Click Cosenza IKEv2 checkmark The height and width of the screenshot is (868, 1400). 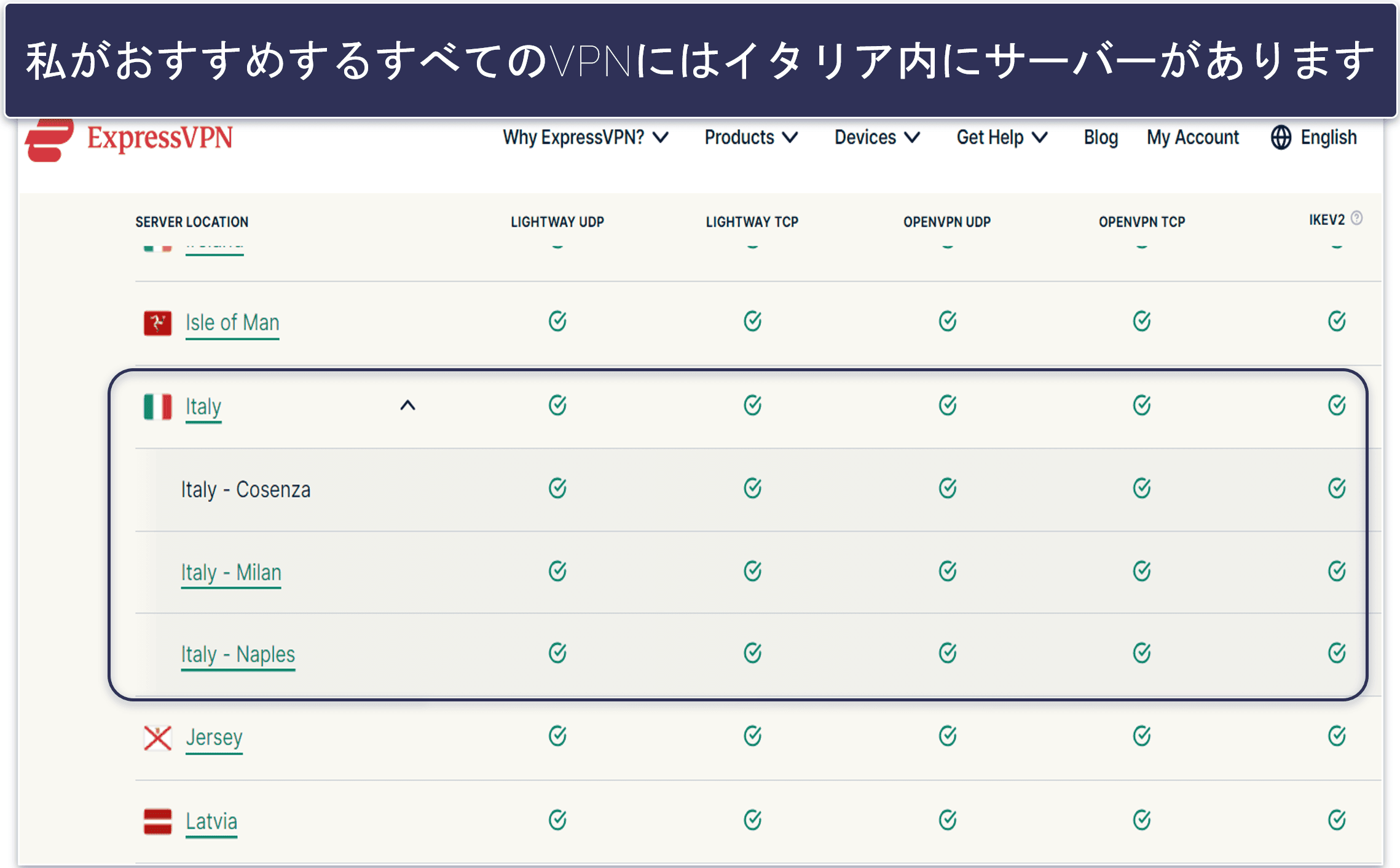click(1337, 488)
